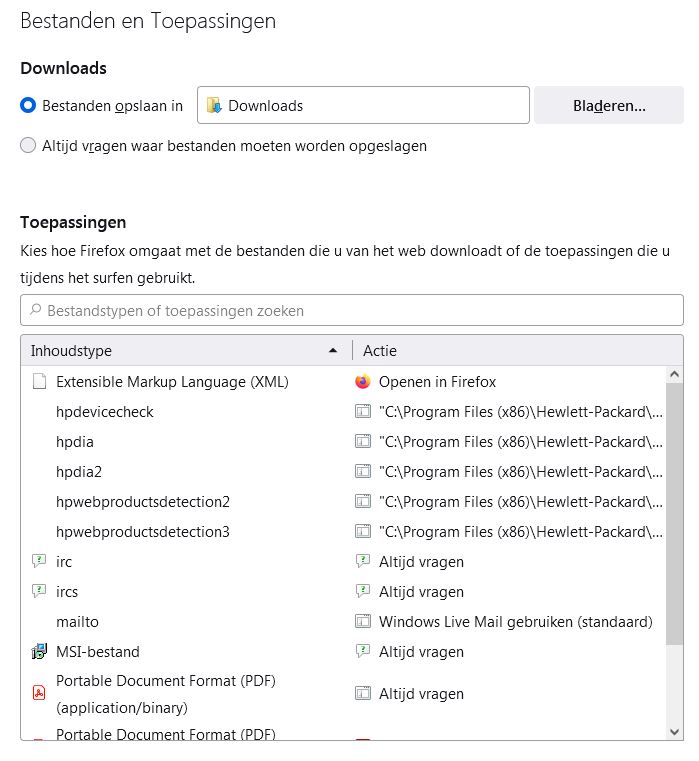Open action dropdown for the hpdia2 row
Image resolution: width=699 pixels, height=761 pixels.
pos(510,472)
